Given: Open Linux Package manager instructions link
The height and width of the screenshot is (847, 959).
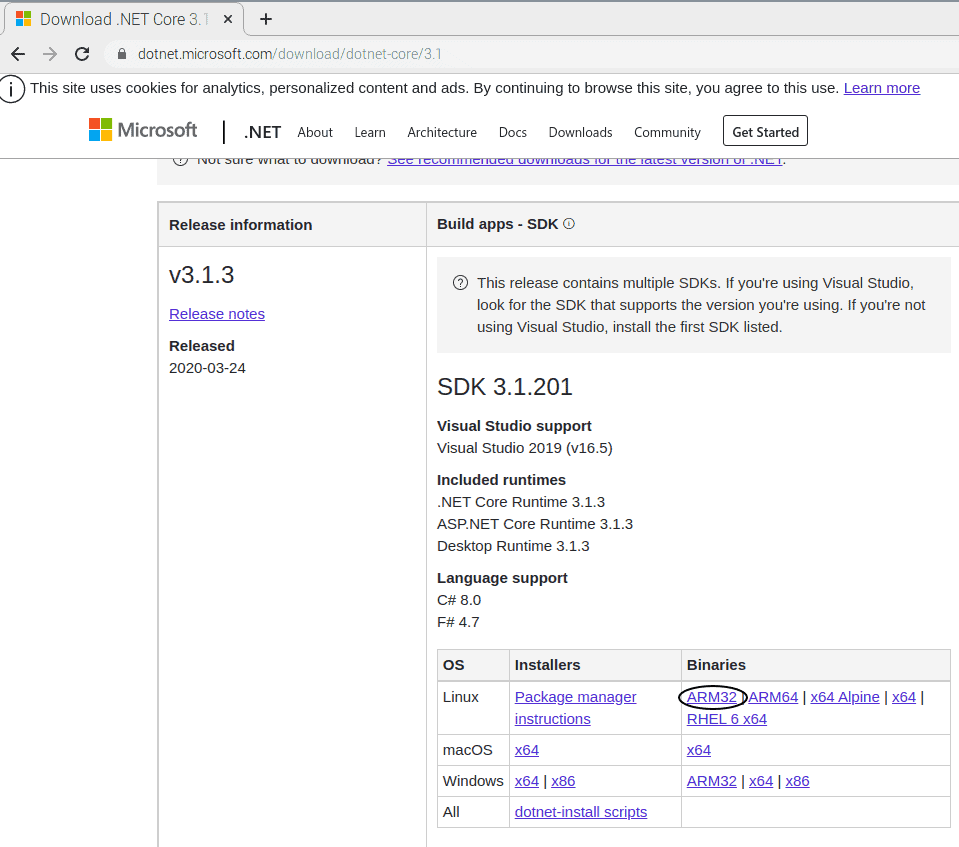Looking at the screenshot, I should click(x=576, y=708).
